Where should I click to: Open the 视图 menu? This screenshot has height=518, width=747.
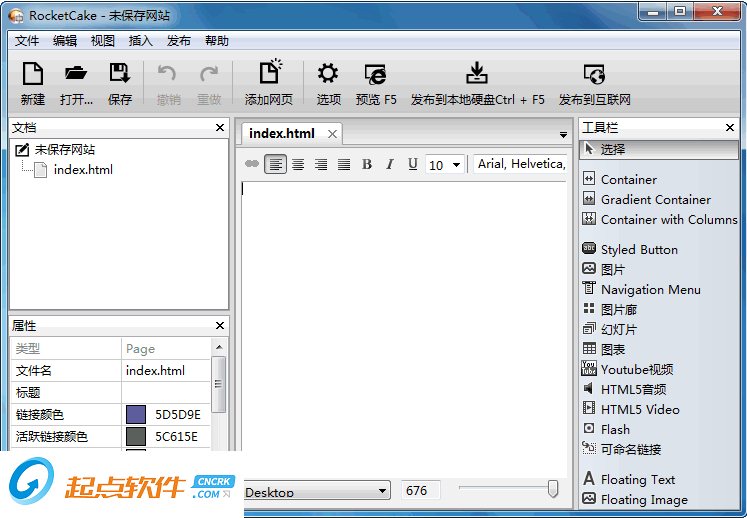[103, 41]
